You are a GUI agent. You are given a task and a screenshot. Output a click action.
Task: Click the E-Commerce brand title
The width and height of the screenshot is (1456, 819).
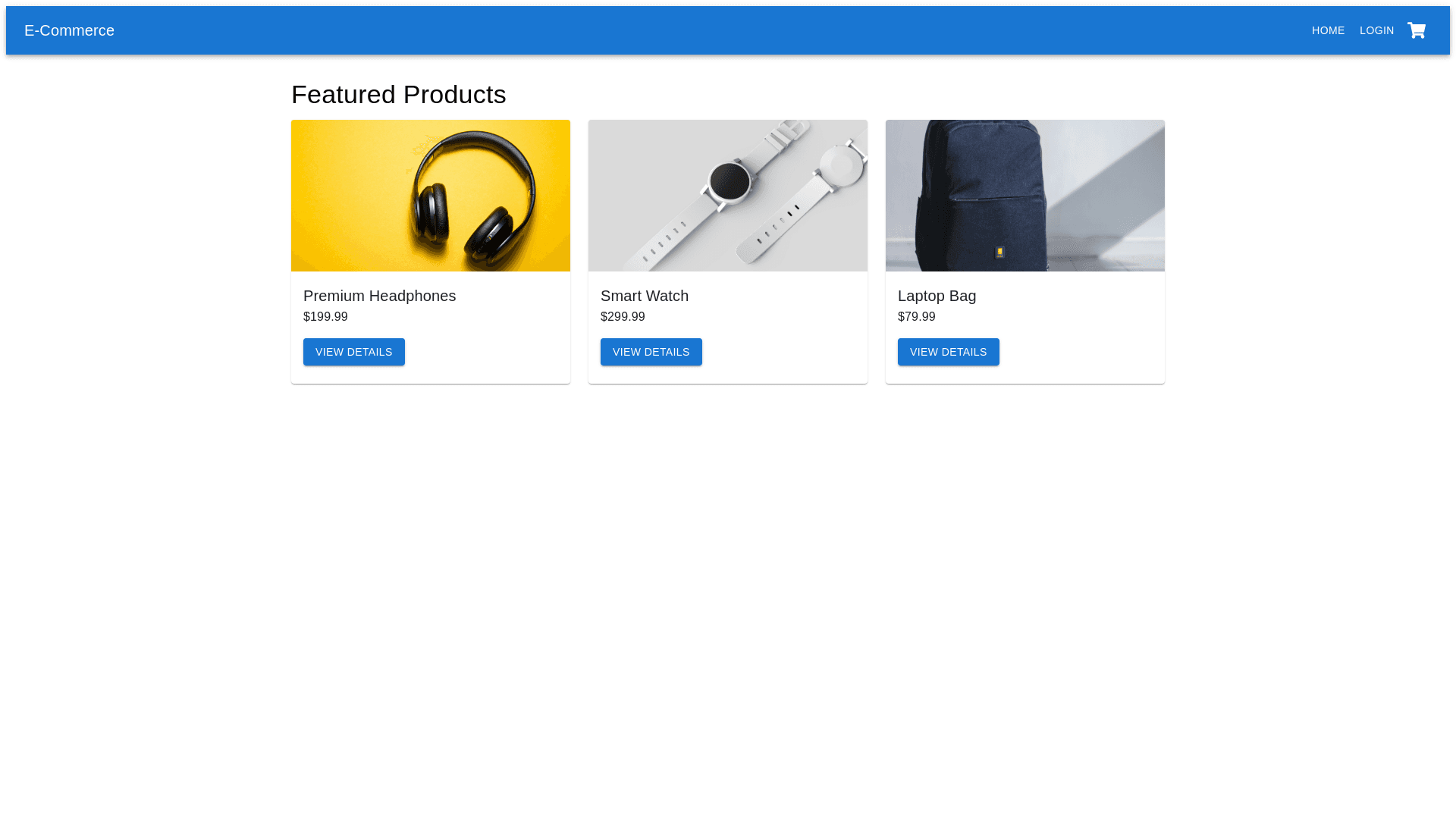[x=69, y=30]
